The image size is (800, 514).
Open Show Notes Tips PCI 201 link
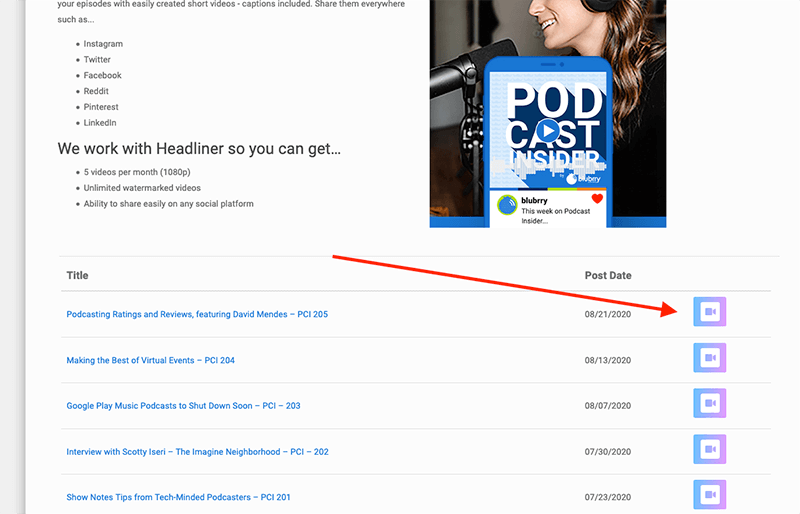tap(178, 497)
